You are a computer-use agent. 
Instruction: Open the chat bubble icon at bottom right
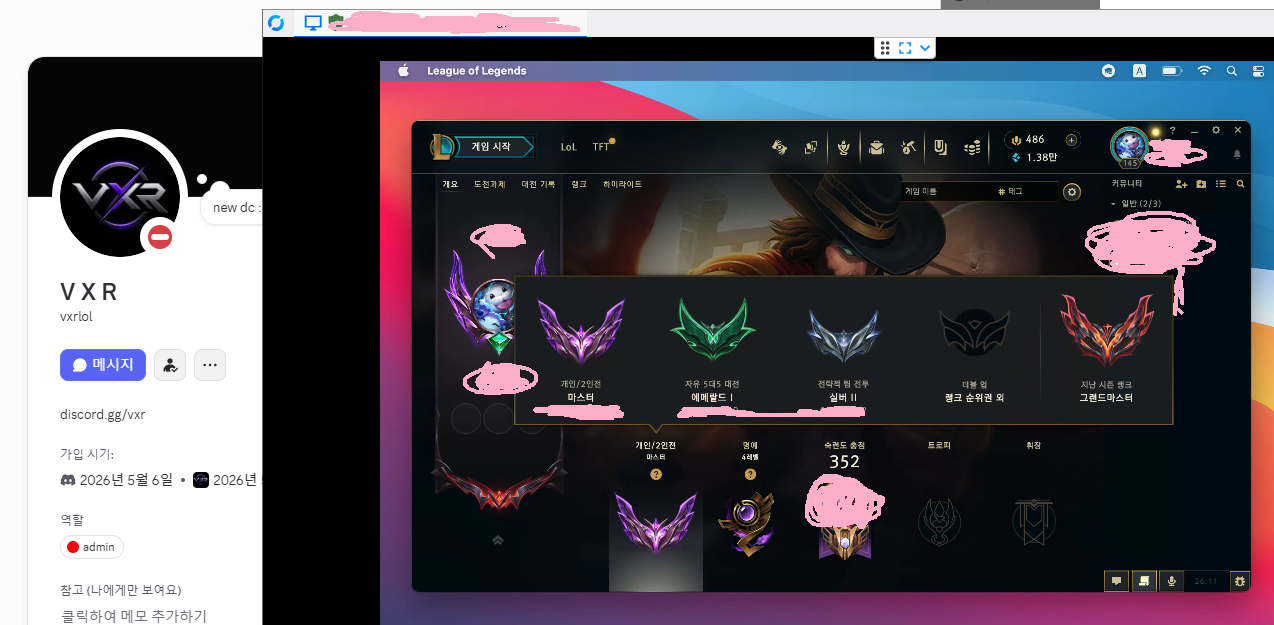pos(1116,580)
